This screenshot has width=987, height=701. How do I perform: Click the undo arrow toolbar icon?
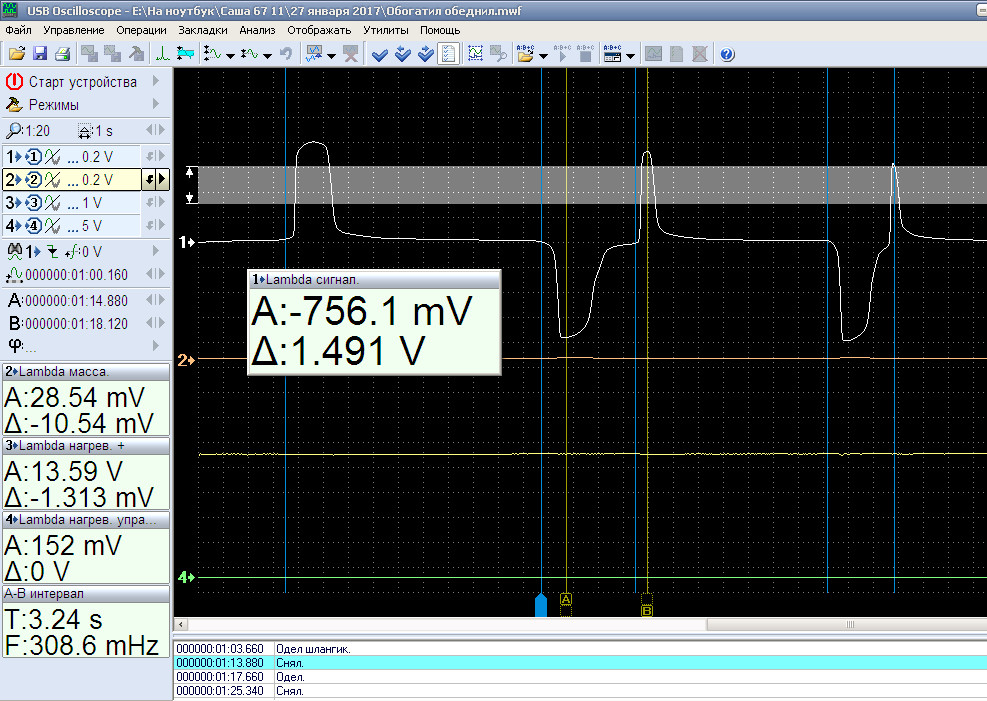[286, 54]
